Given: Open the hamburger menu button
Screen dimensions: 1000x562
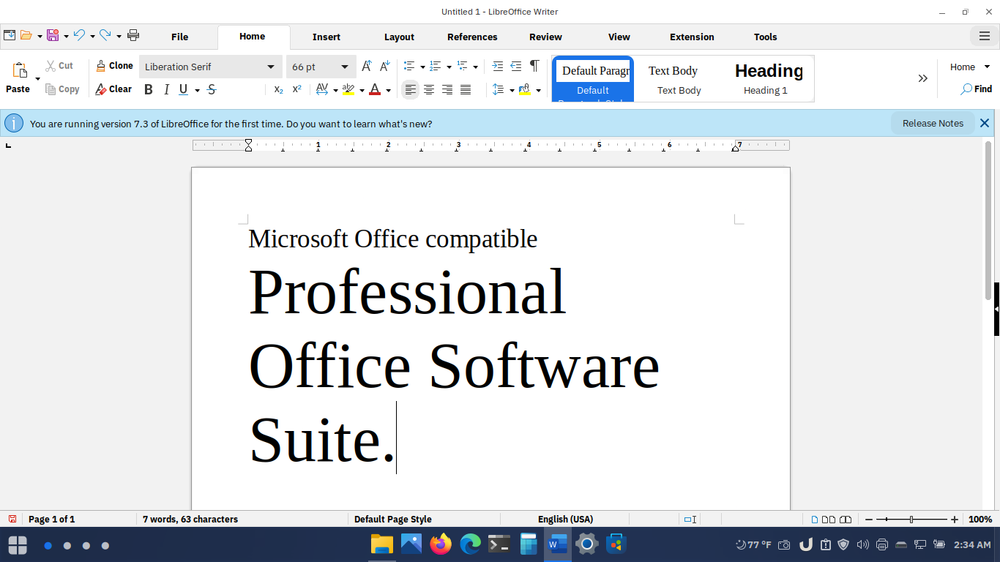Looking at the screenshot, I should click(984, 36).
